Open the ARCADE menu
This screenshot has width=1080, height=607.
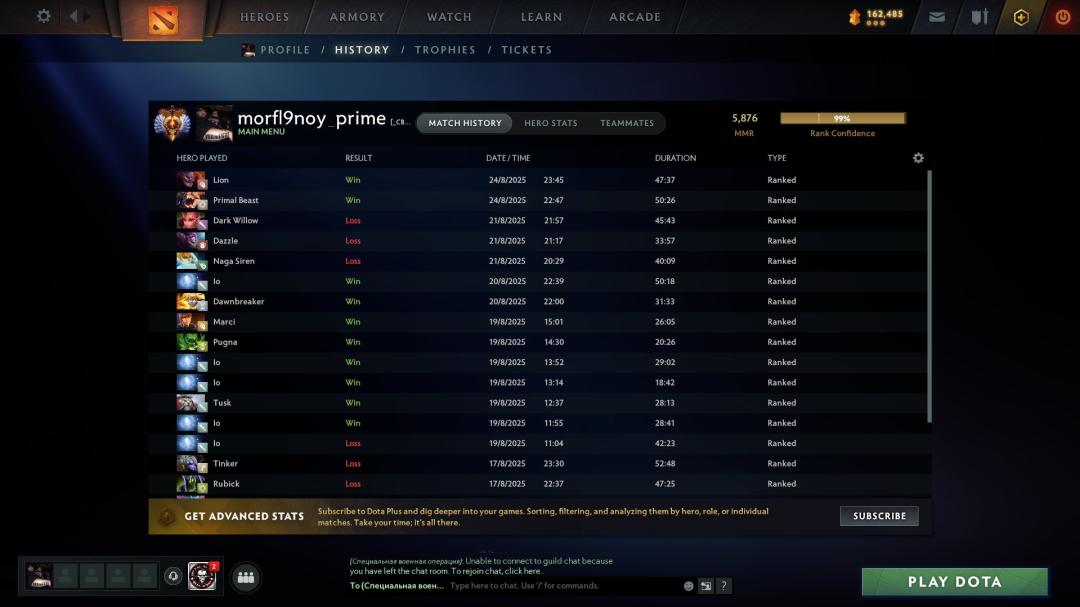click(x=635, y=17)
